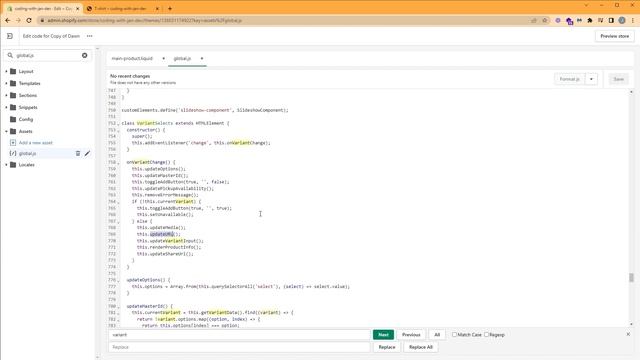Expand the Snippets folder

tap(6, 107)
